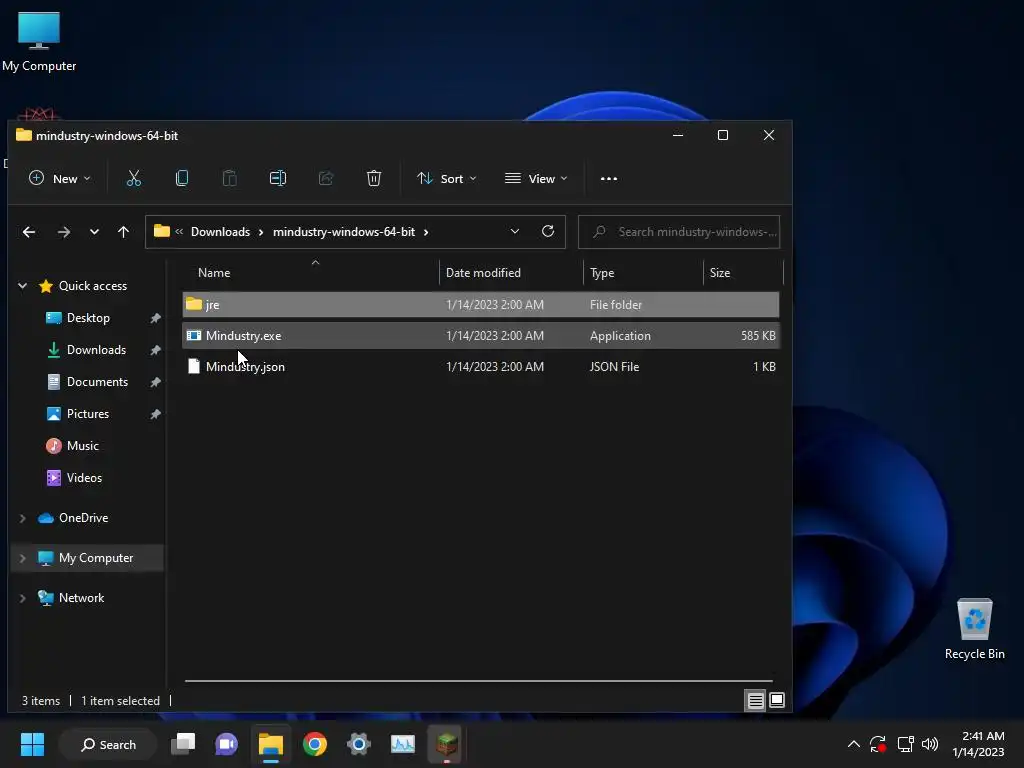
Task: Open the monitor graph app on taskbar
Action: coord(403,744)
